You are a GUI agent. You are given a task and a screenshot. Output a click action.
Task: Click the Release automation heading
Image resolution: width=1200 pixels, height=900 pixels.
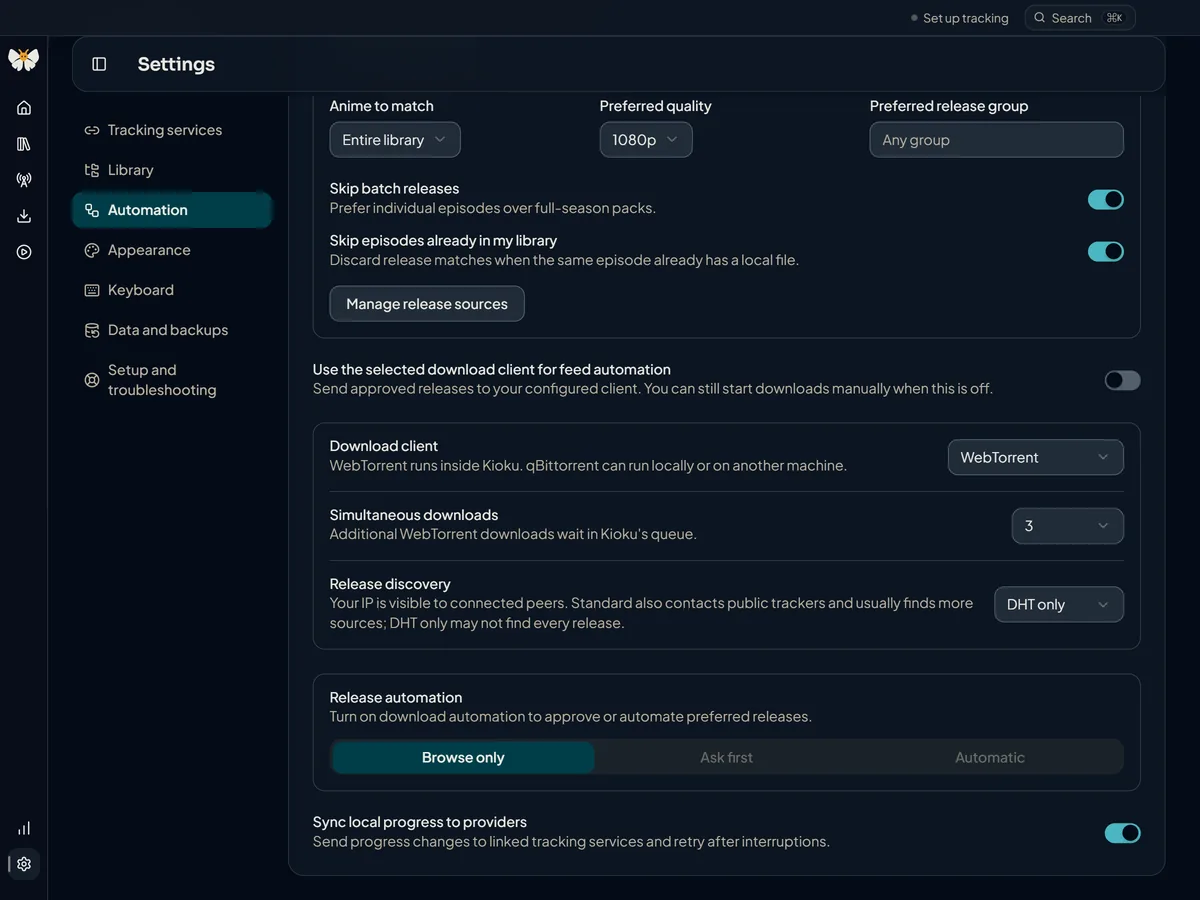click(x=396, y=697)
